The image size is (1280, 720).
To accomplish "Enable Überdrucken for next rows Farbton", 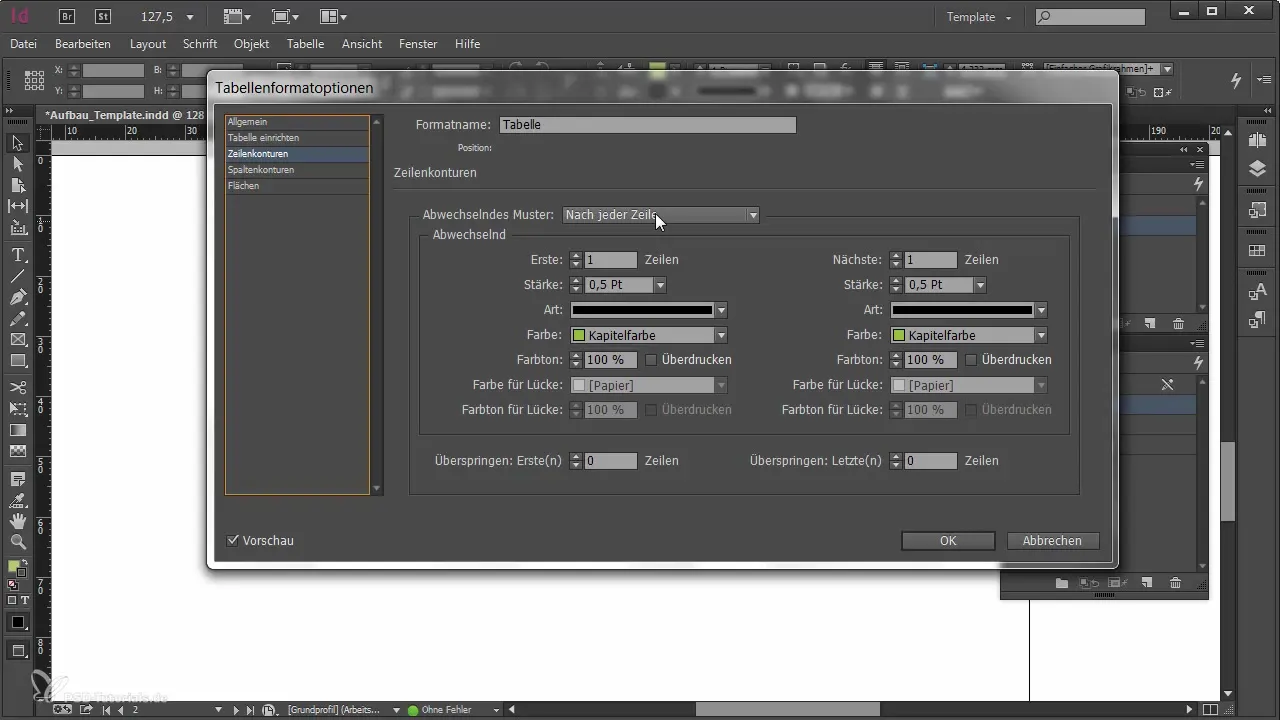I will coord(971,359).
